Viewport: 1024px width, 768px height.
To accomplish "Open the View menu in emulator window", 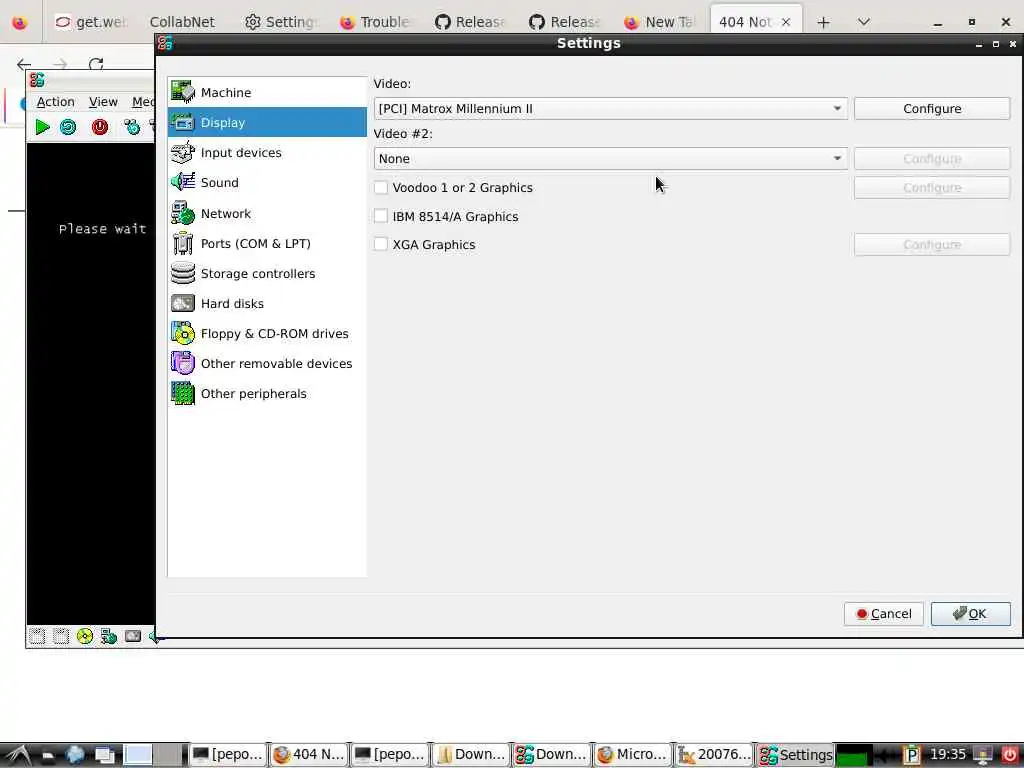I will coord(103,102).
